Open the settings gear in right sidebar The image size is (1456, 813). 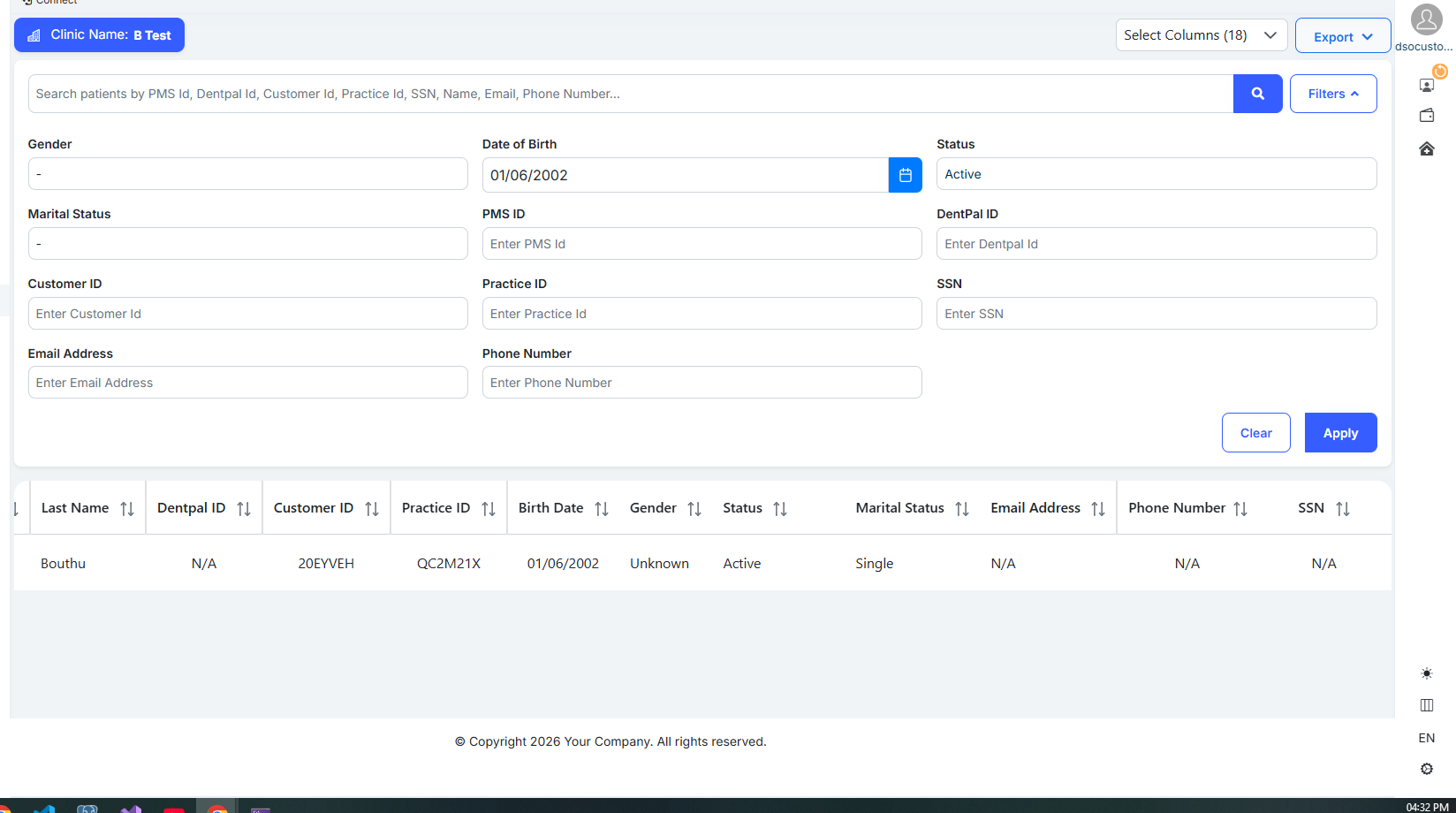(1426, 769)
